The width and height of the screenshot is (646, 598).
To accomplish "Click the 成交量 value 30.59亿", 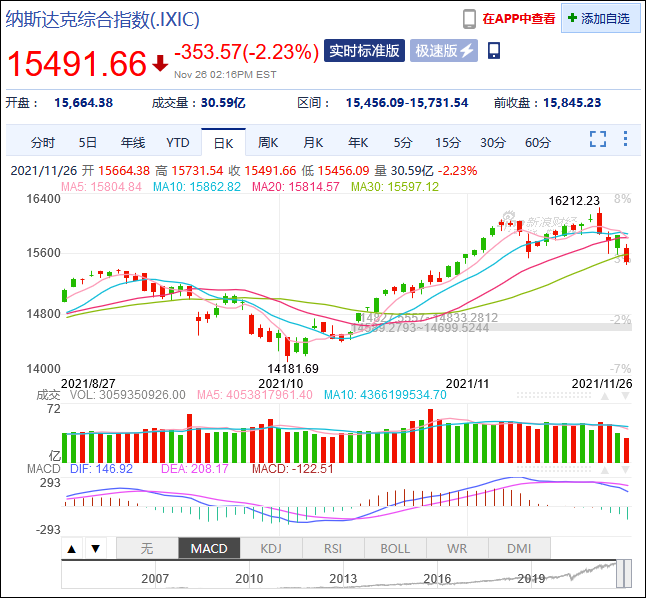I will click(223, 103).
